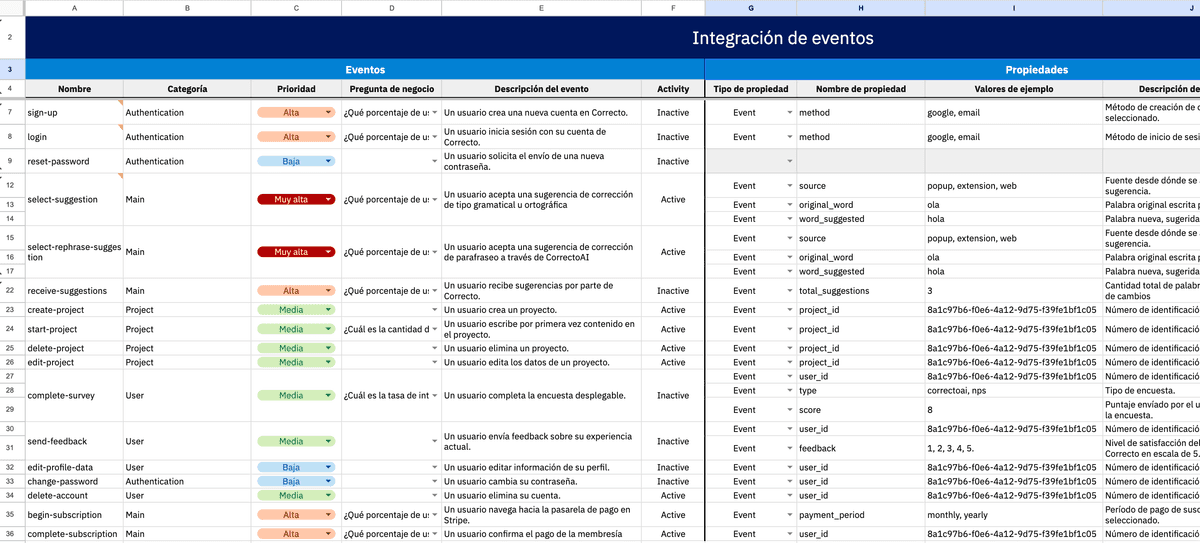Select the delete-account name cell
This screenshot has height=543, width=1200.
click(75, 495)
